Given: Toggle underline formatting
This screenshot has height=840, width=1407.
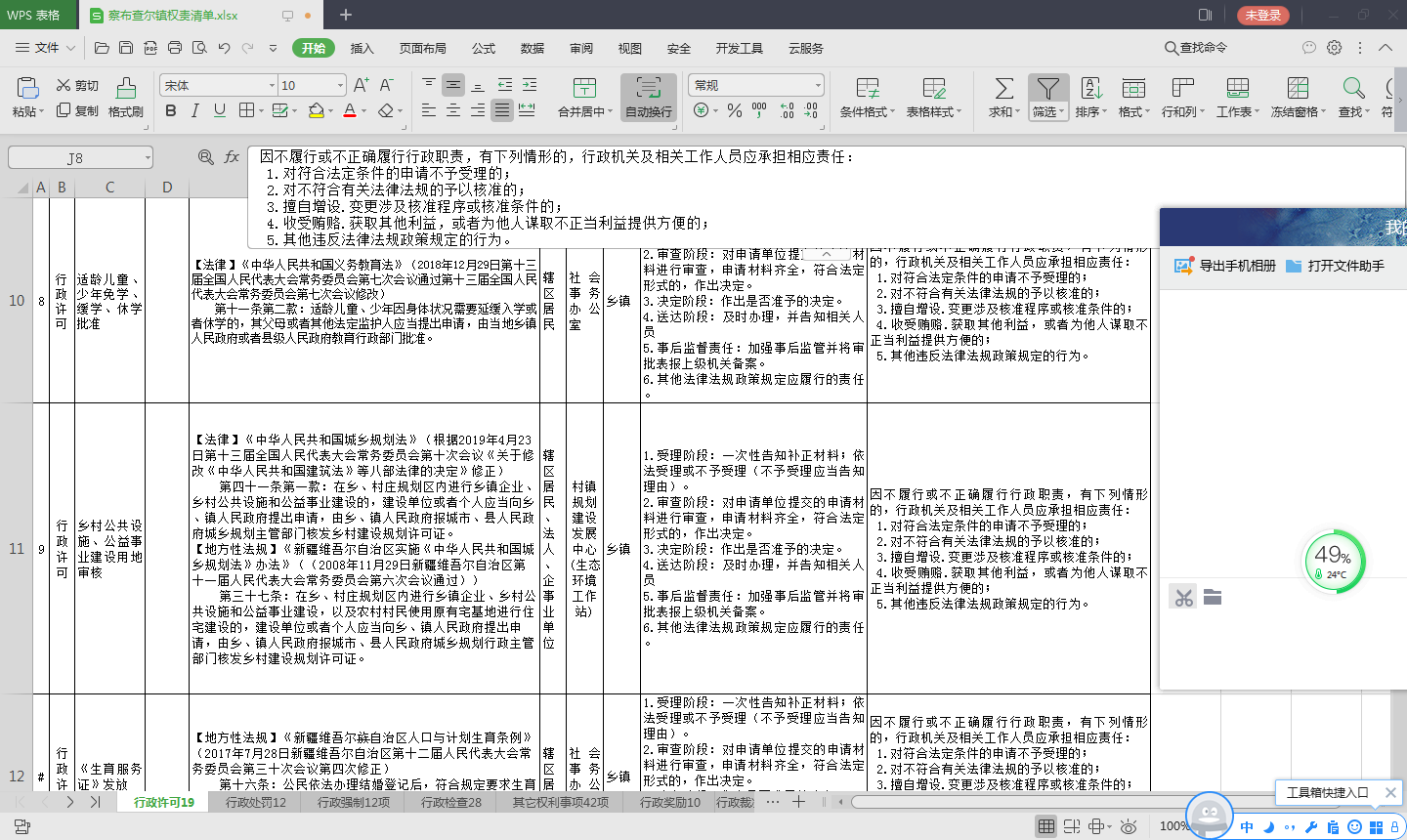Looking at the screenshot, I should click(220, 111).
